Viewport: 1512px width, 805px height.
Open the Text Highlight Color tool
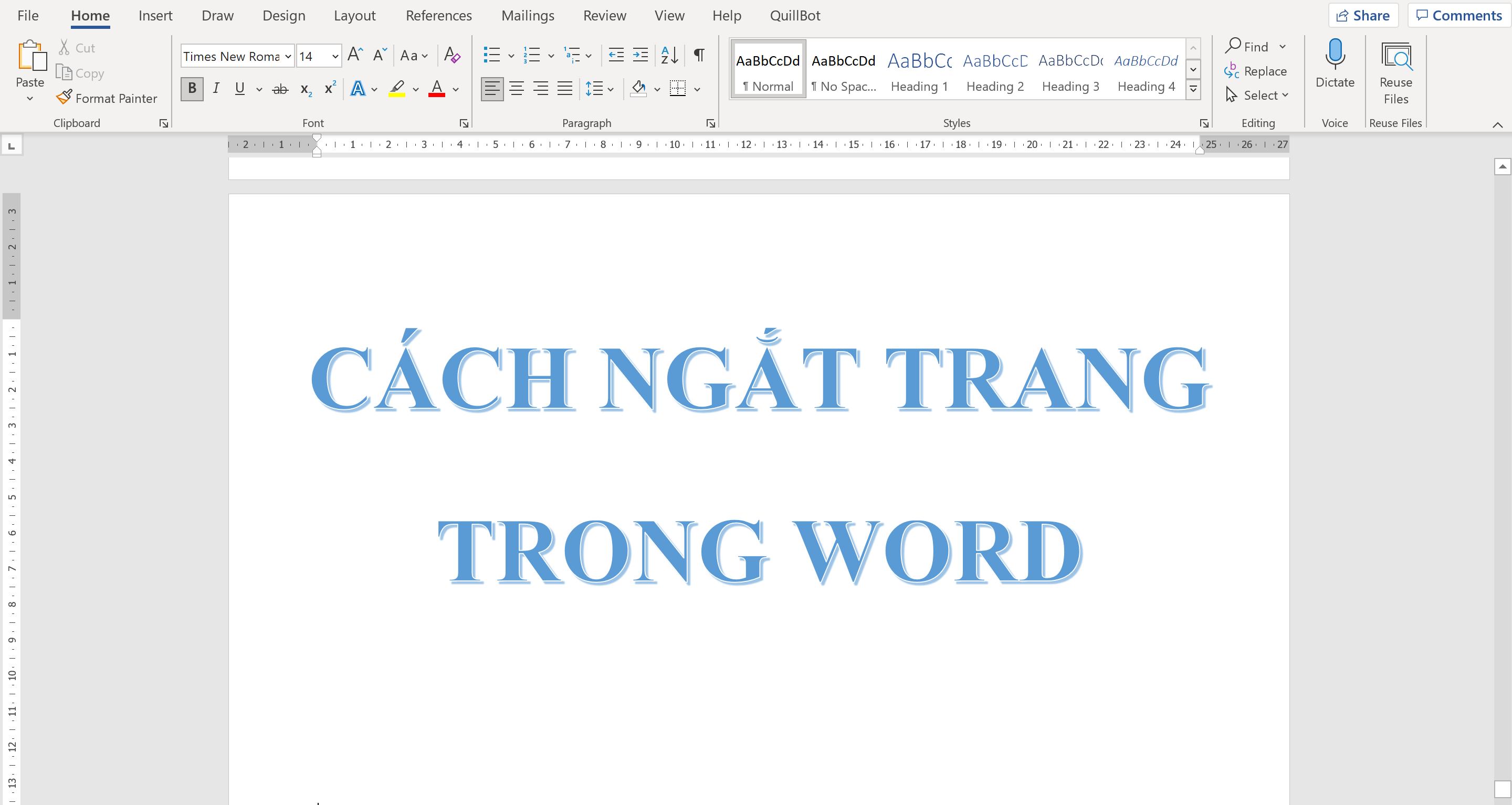tap(398, 89)
